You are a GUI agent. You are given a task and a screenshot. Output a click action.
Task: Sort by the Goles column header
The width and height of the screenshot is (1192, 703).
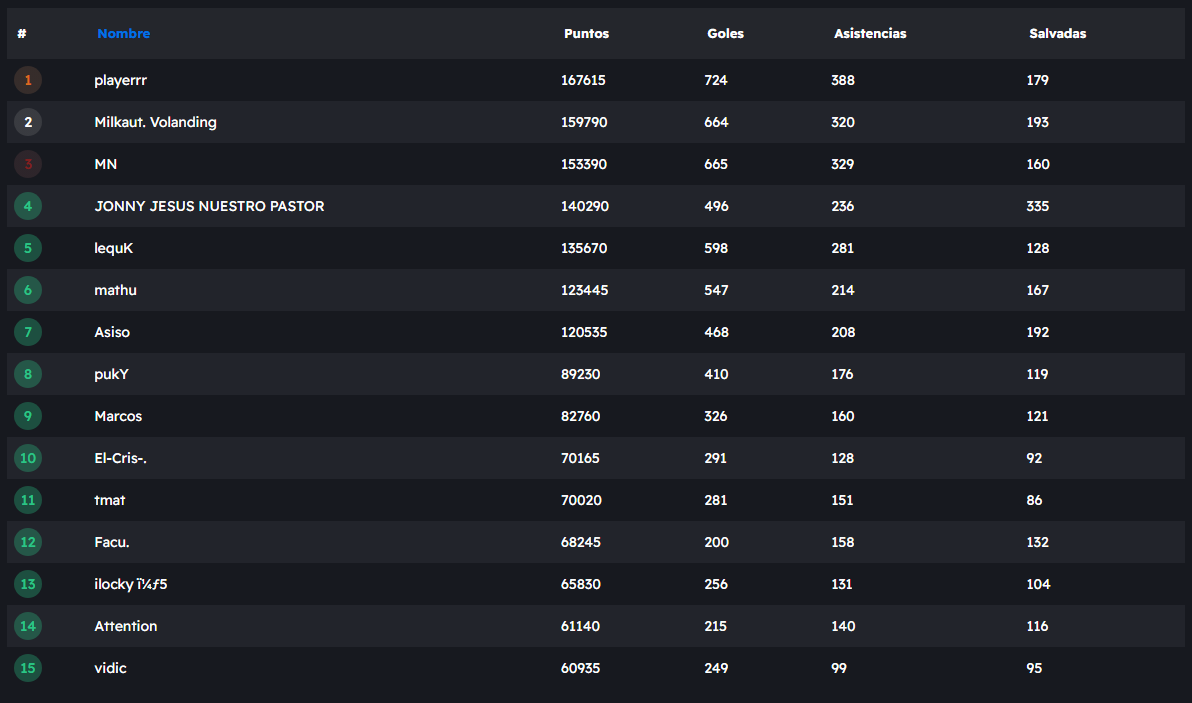point(725,34)
